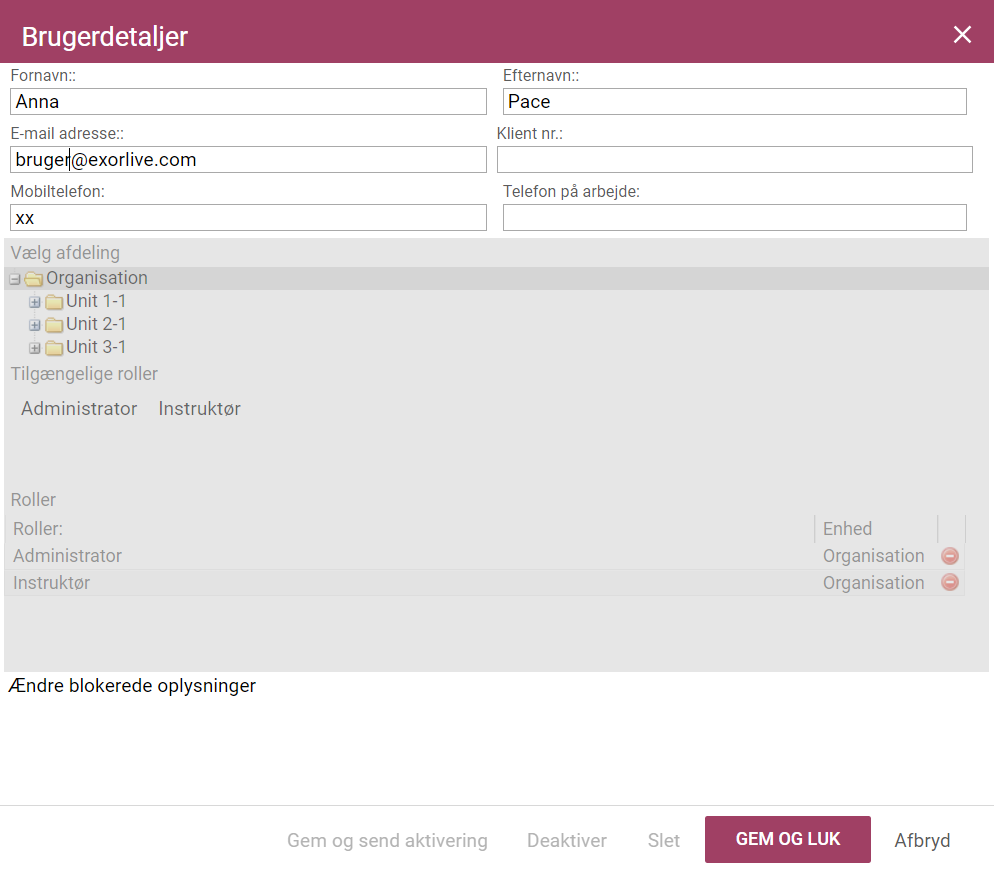
Task: Select the Administrator available role
Action: [79, 408]
